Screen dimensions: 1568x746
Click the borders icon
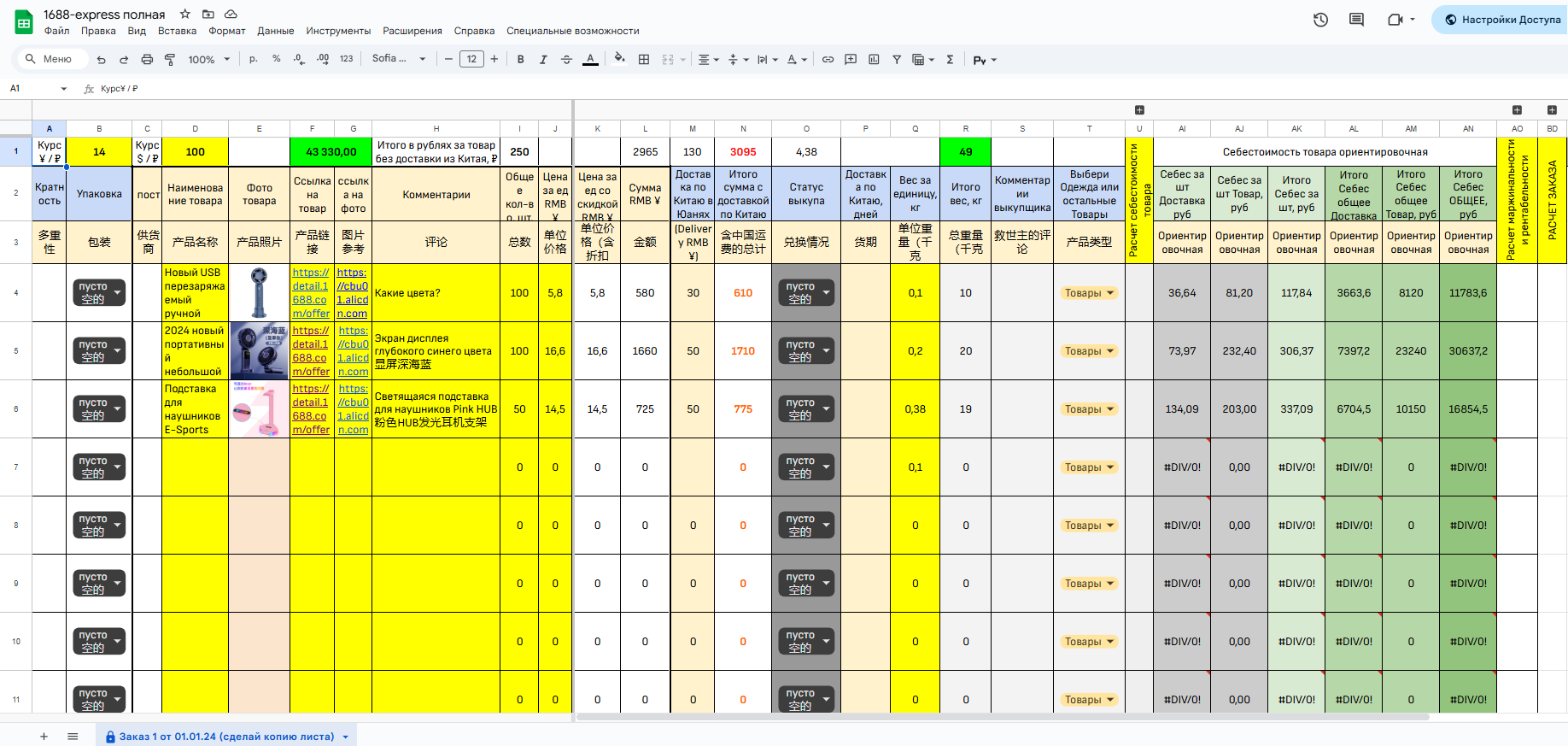[x=644, y=59]
